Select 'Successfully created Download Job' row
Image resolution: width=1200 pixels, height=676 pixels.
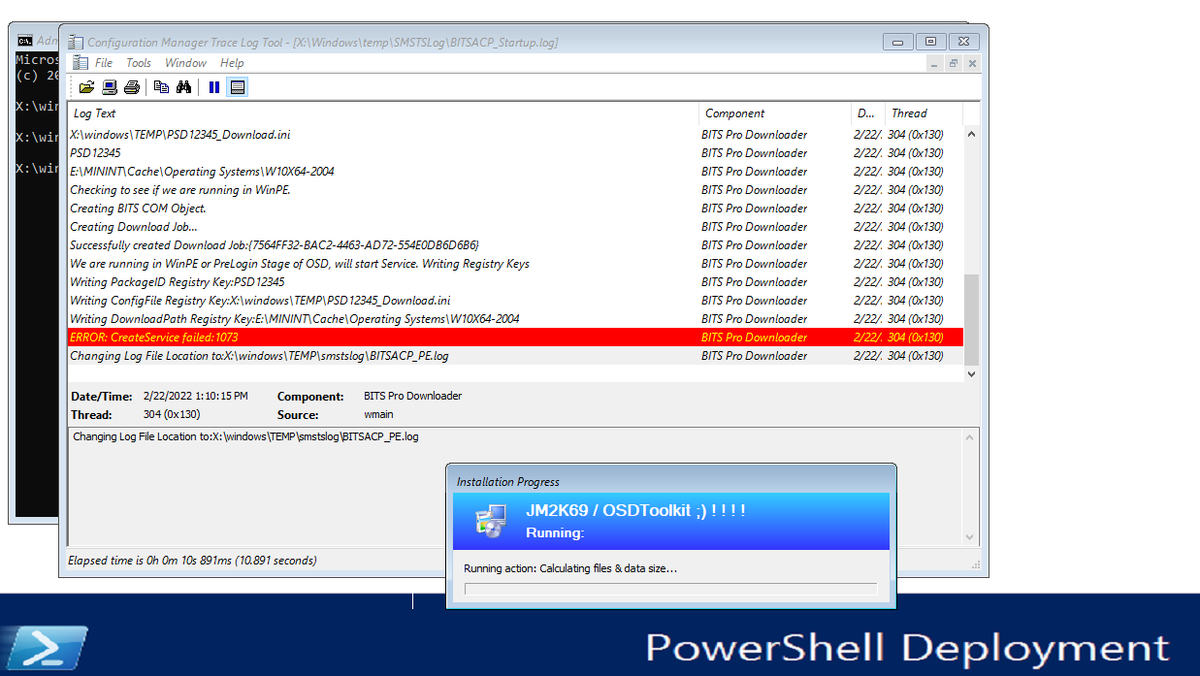[515, 245]
